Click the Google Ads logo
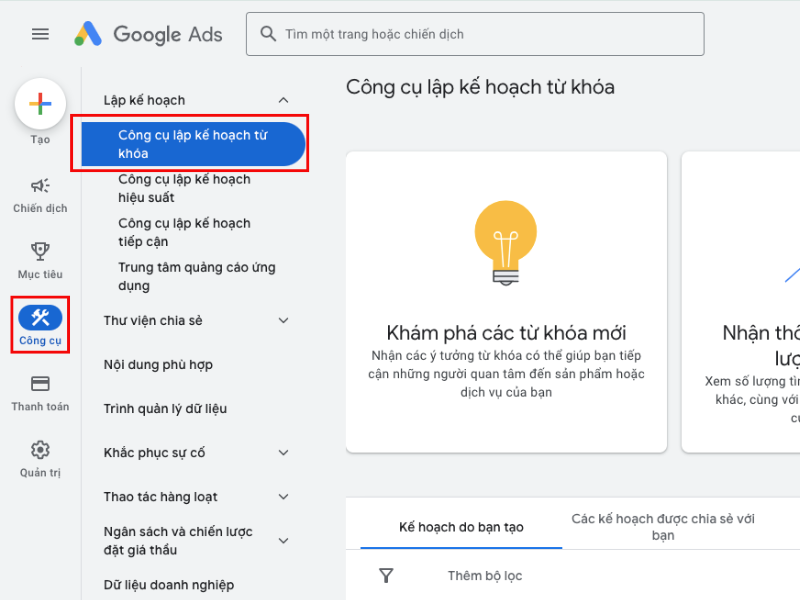Viewport: 800px width, 600px height. click(148, 34)
